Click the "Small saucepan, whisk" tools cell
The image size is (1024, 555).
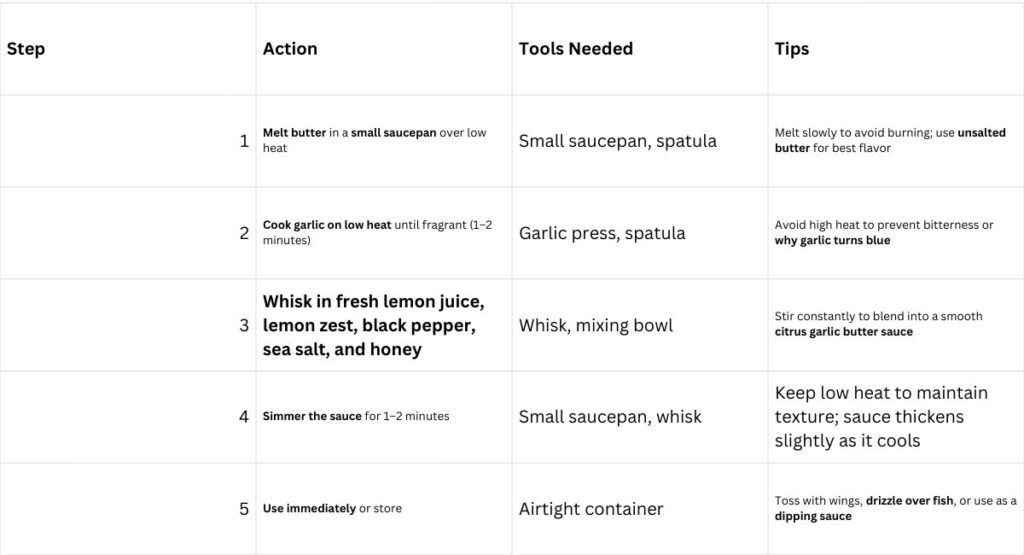click(610, 417)
